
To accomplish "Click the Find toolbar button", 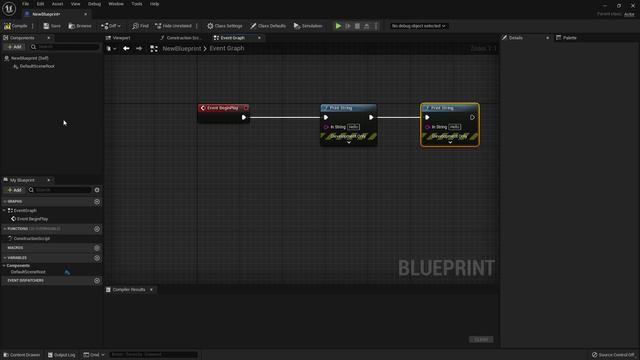I will [x=140, y=26].
